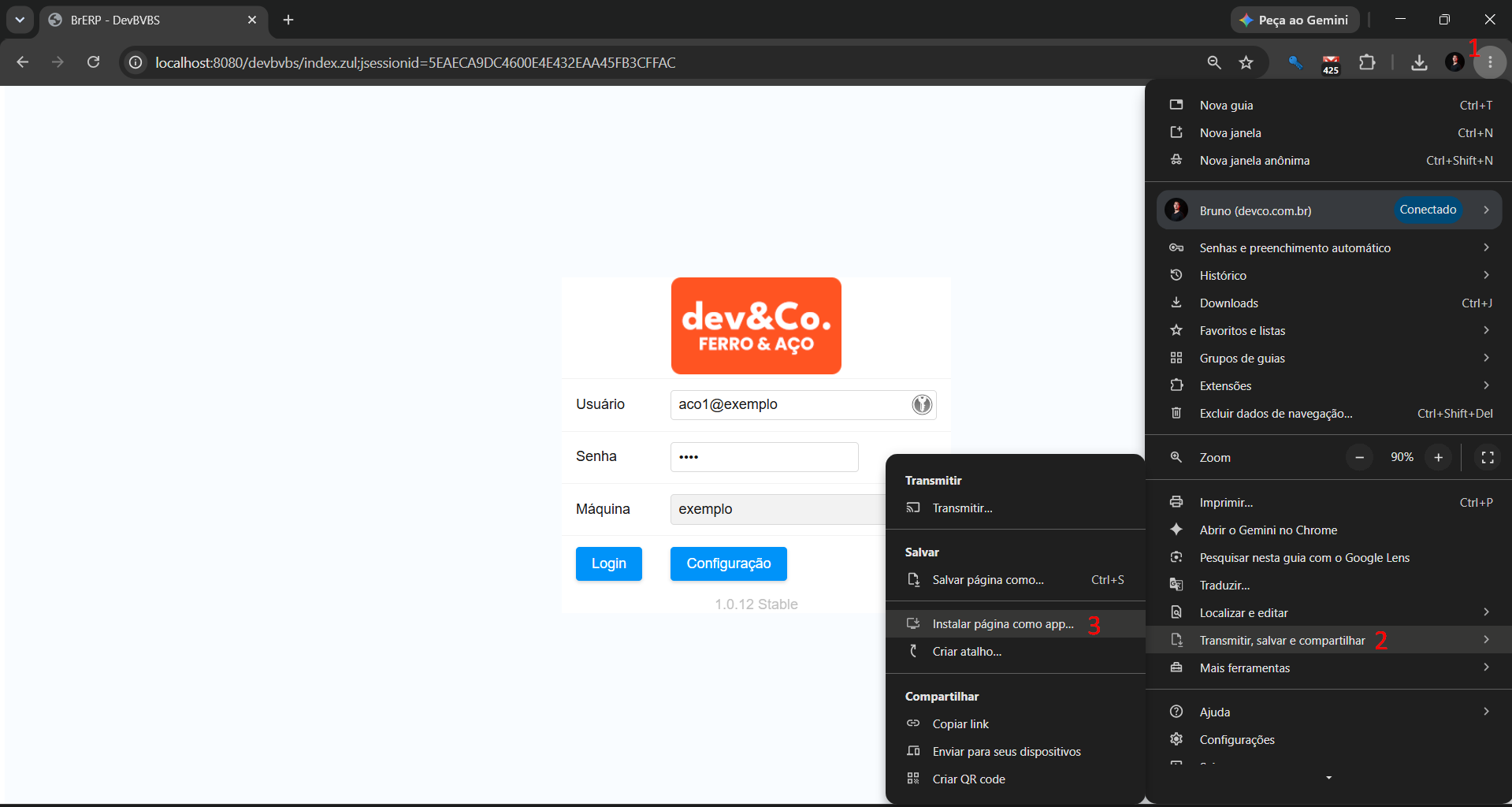This screenshot has width=1512, height=807.
Task: Open Bruno (devco.com.br) profile entry
Action: [1329, 210]
